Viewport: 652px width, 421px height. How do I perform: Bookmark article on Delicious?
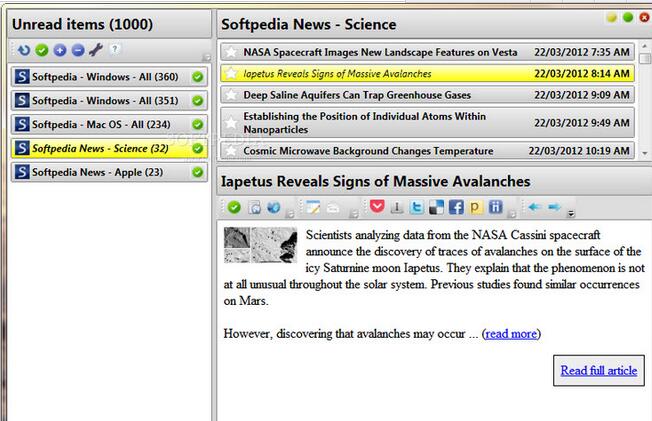coord(436,207)
